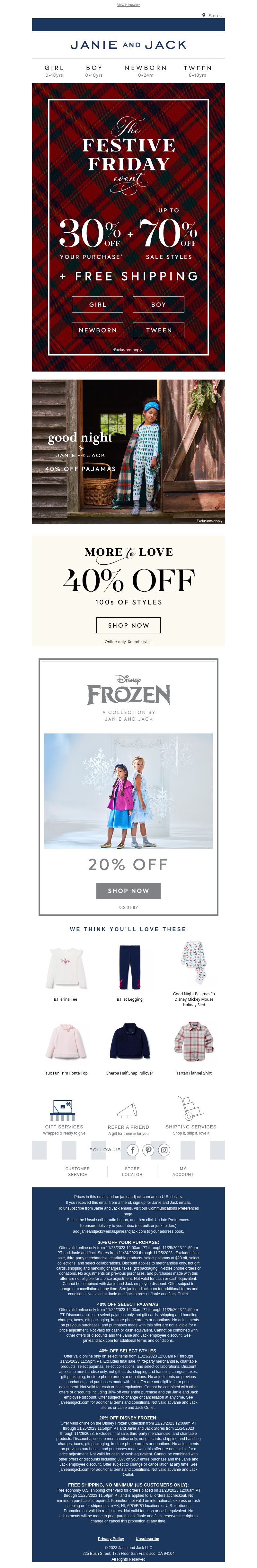Open the Pinterest social icon
257x1568 pixels.
148,1150
